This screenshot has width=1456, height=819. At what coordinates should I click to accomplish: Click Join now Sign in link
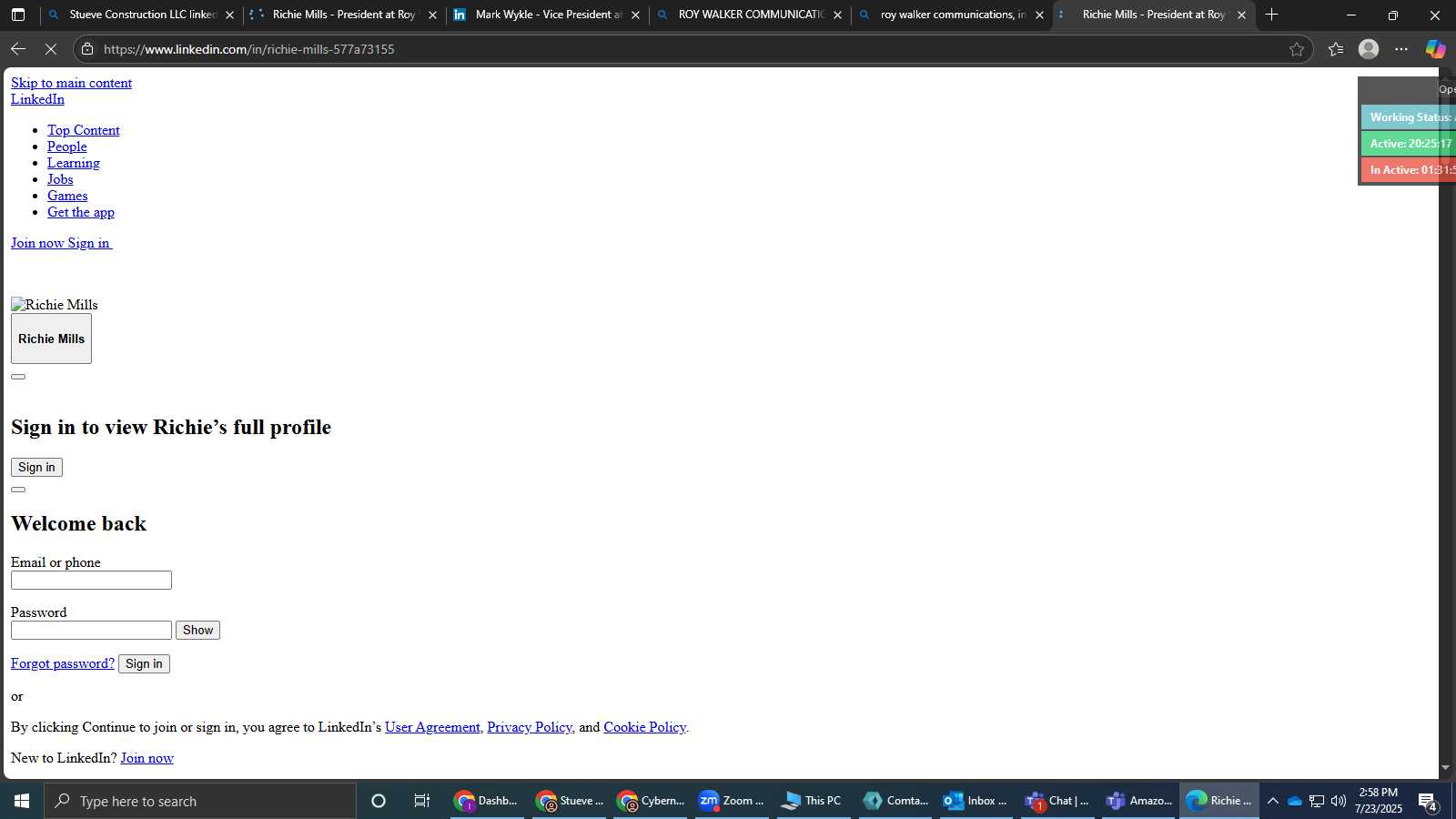61,243
